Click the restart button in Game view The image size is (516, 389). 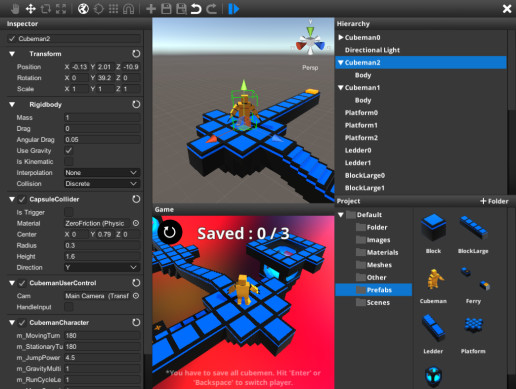tap(170, 232)
